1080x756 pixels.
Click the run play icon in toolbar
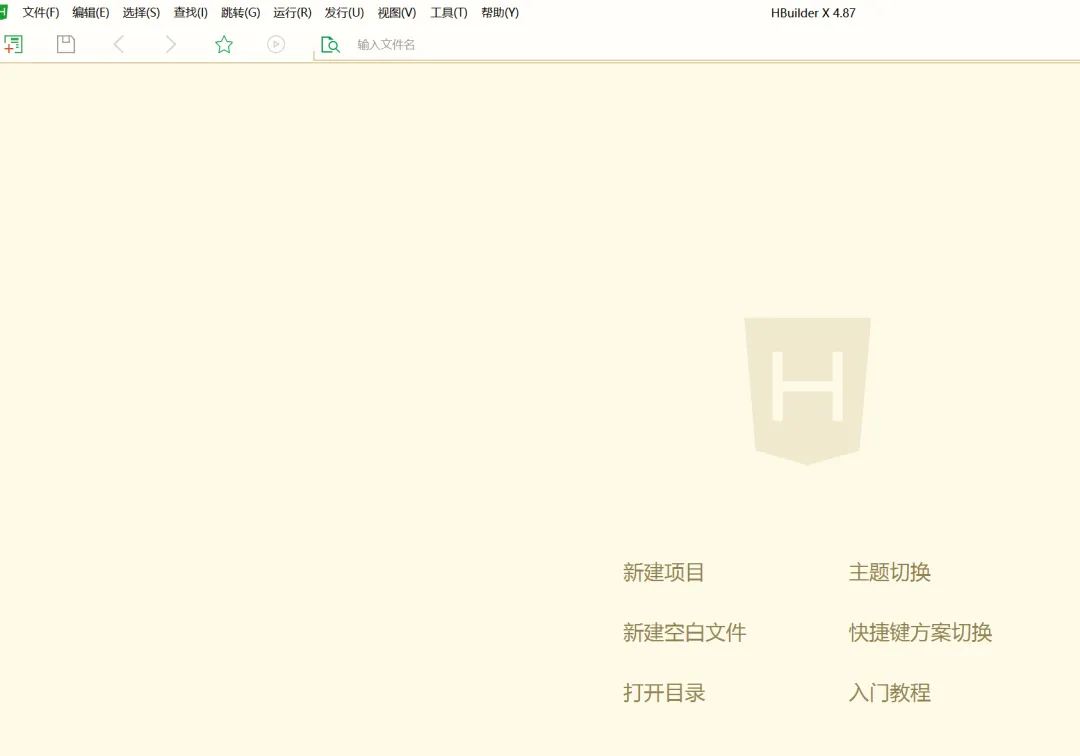[x=276, y=45]
